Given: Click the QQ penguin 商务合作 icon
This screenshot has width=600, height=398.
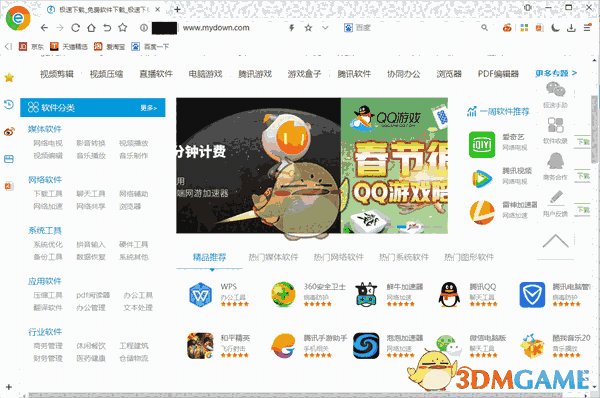Looking at the screenshot, I should 556,161.
